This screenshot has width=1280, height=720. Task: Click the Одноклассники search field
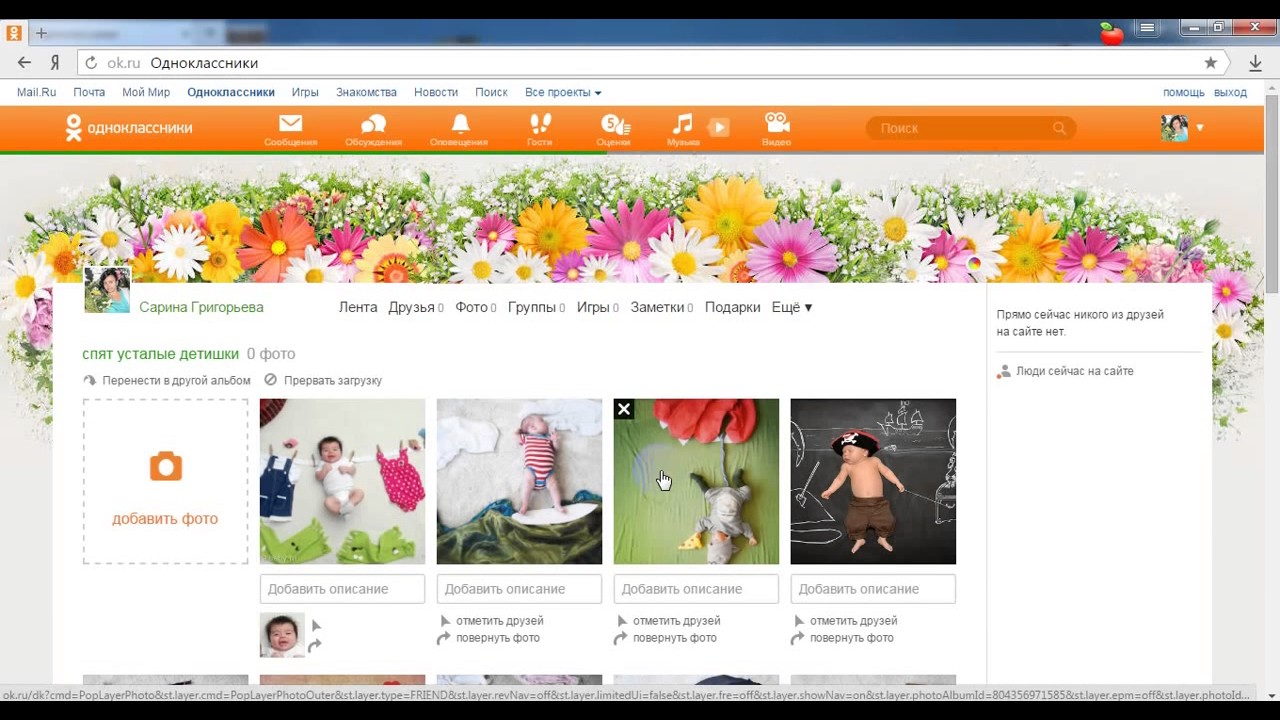pos(971,128)
